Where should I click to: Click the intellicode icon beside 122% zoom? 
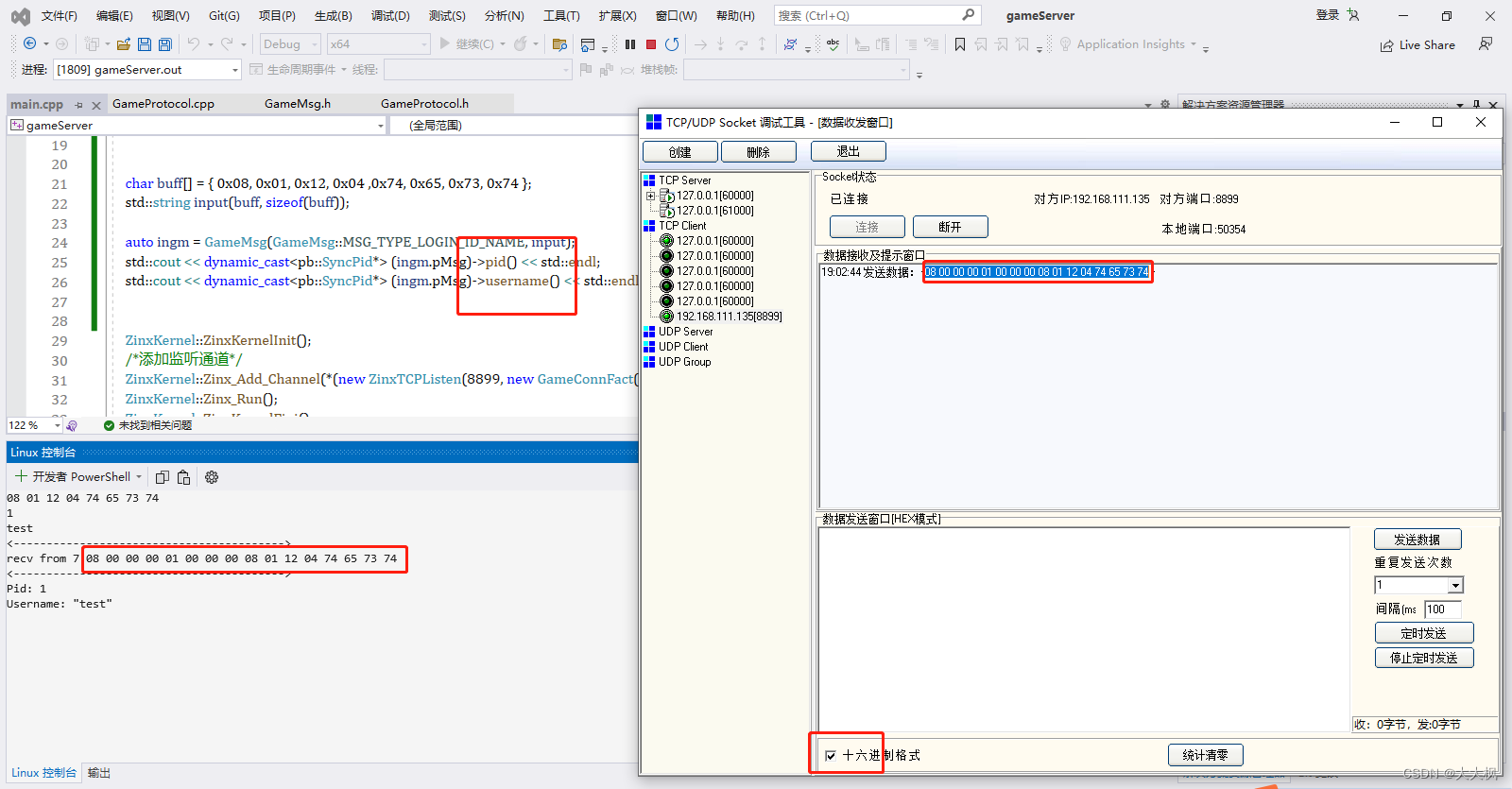tap(72, 425)
